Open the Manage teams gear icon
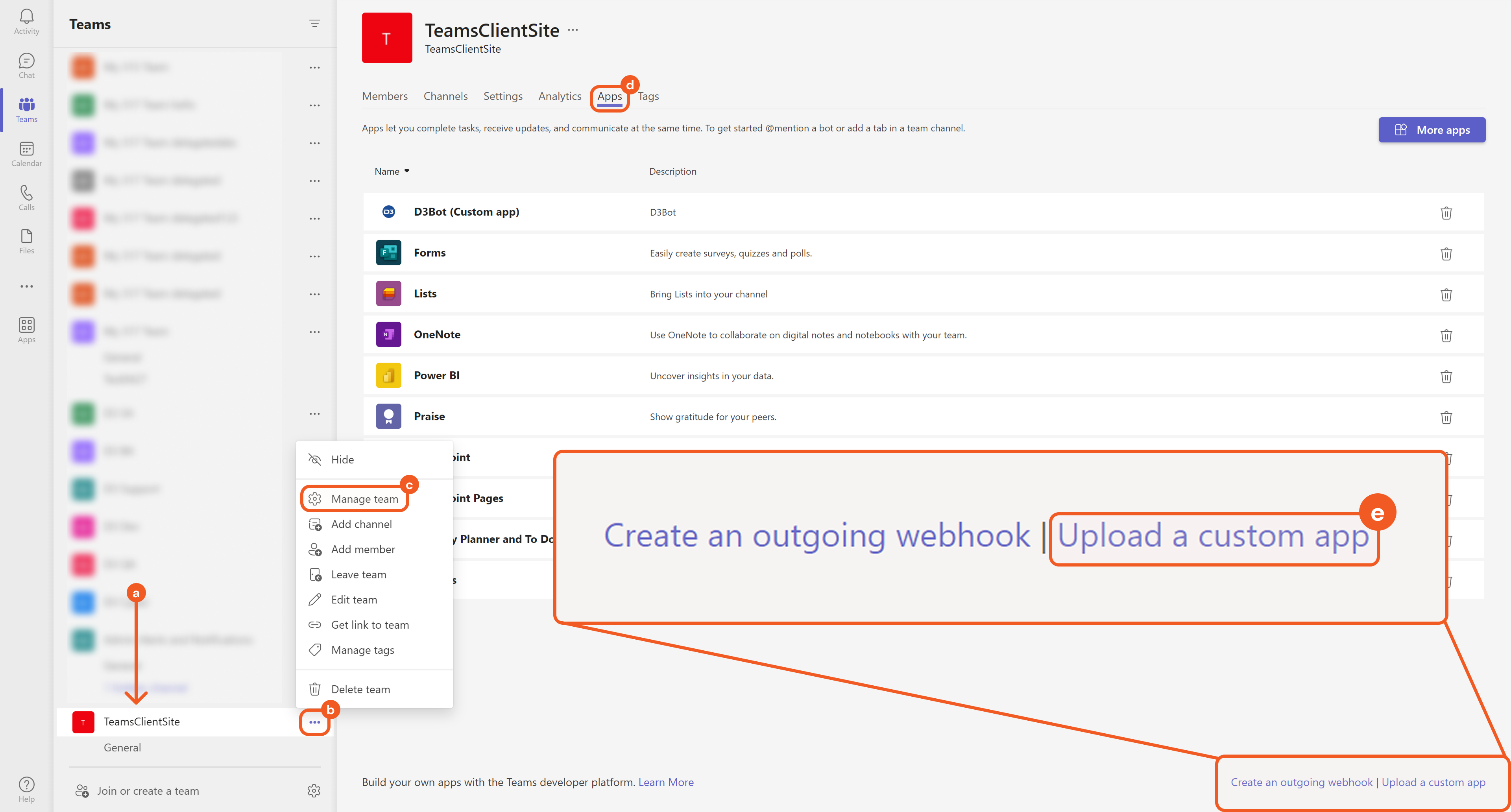 pyautogui.click(x=314, y=791)
